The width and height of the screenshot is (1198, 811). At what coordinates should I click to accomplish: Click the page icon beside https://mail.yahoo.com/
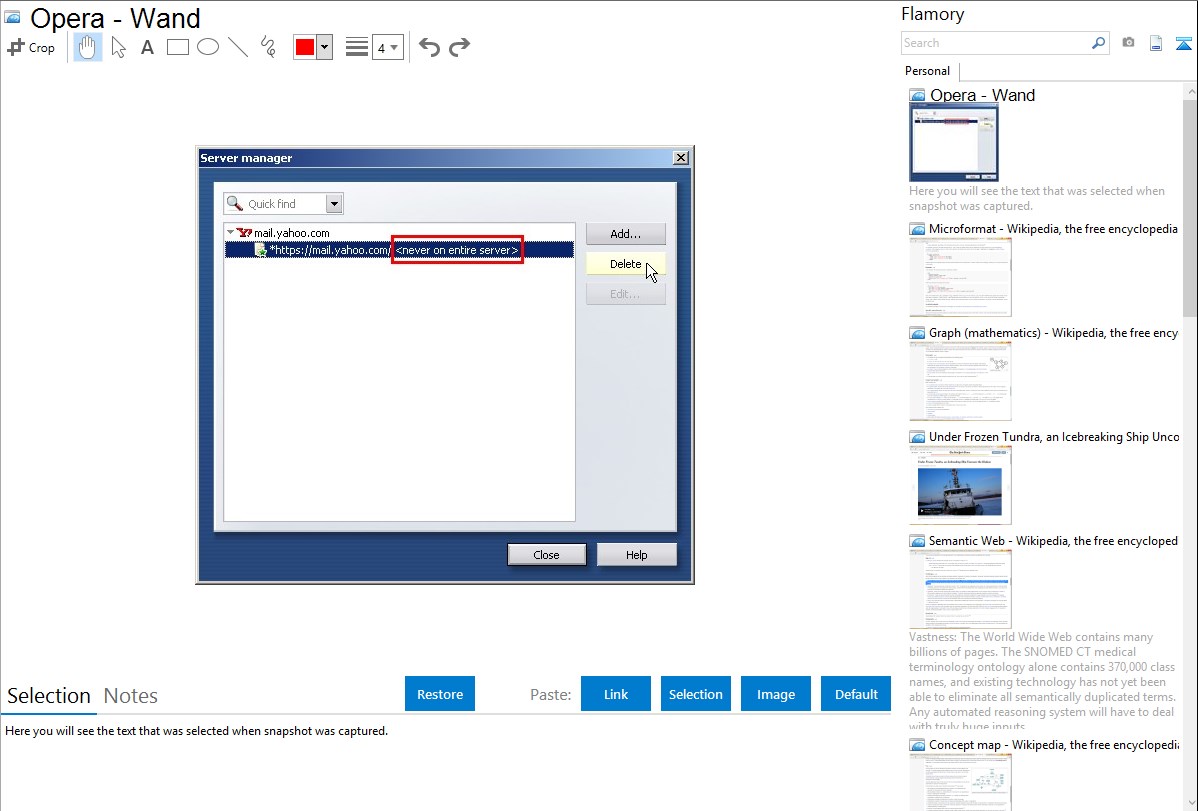click(x=261, y=250)
